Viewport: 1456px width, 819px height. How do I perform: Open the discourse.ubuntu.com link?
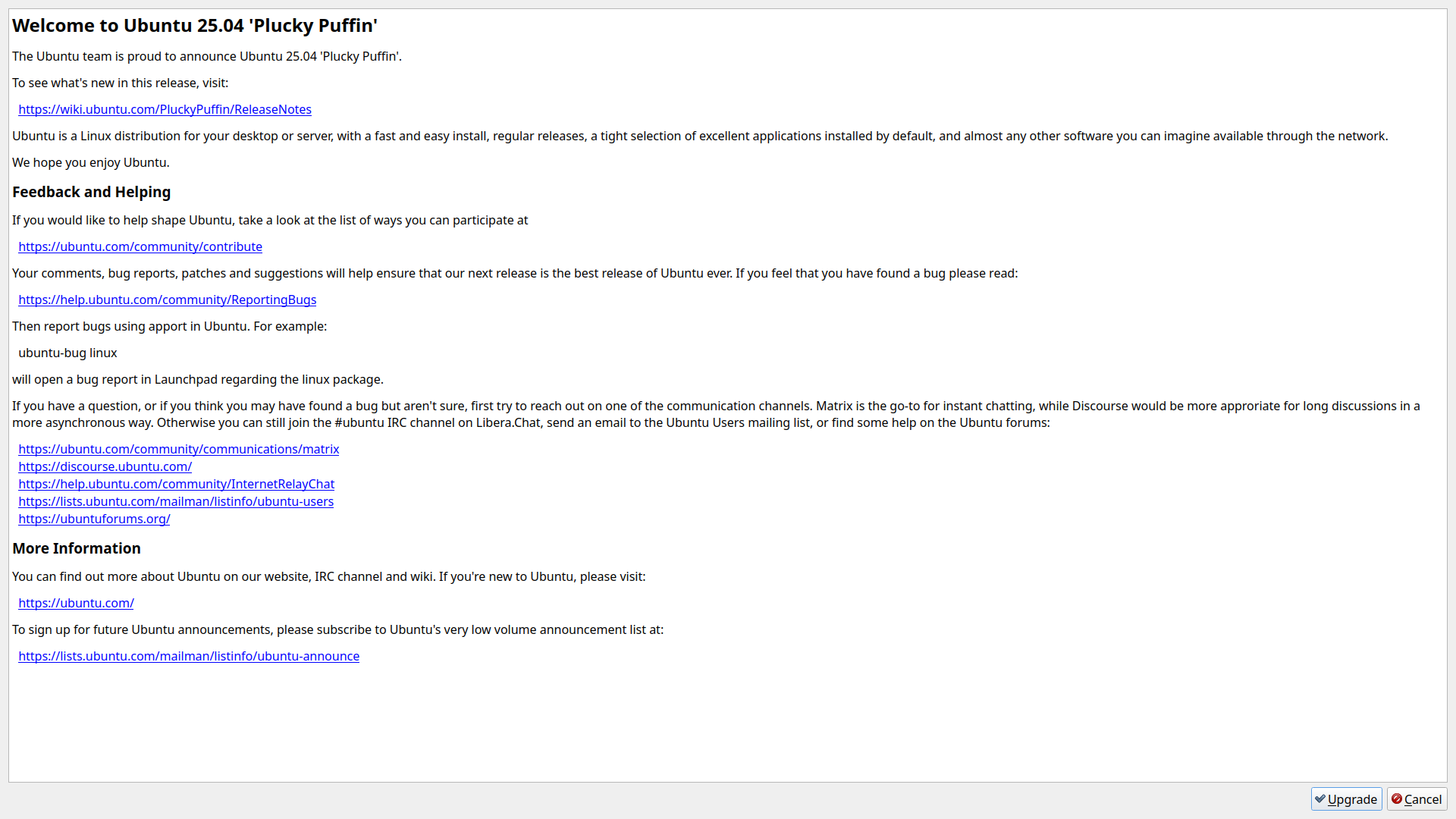tap(105, 466)
